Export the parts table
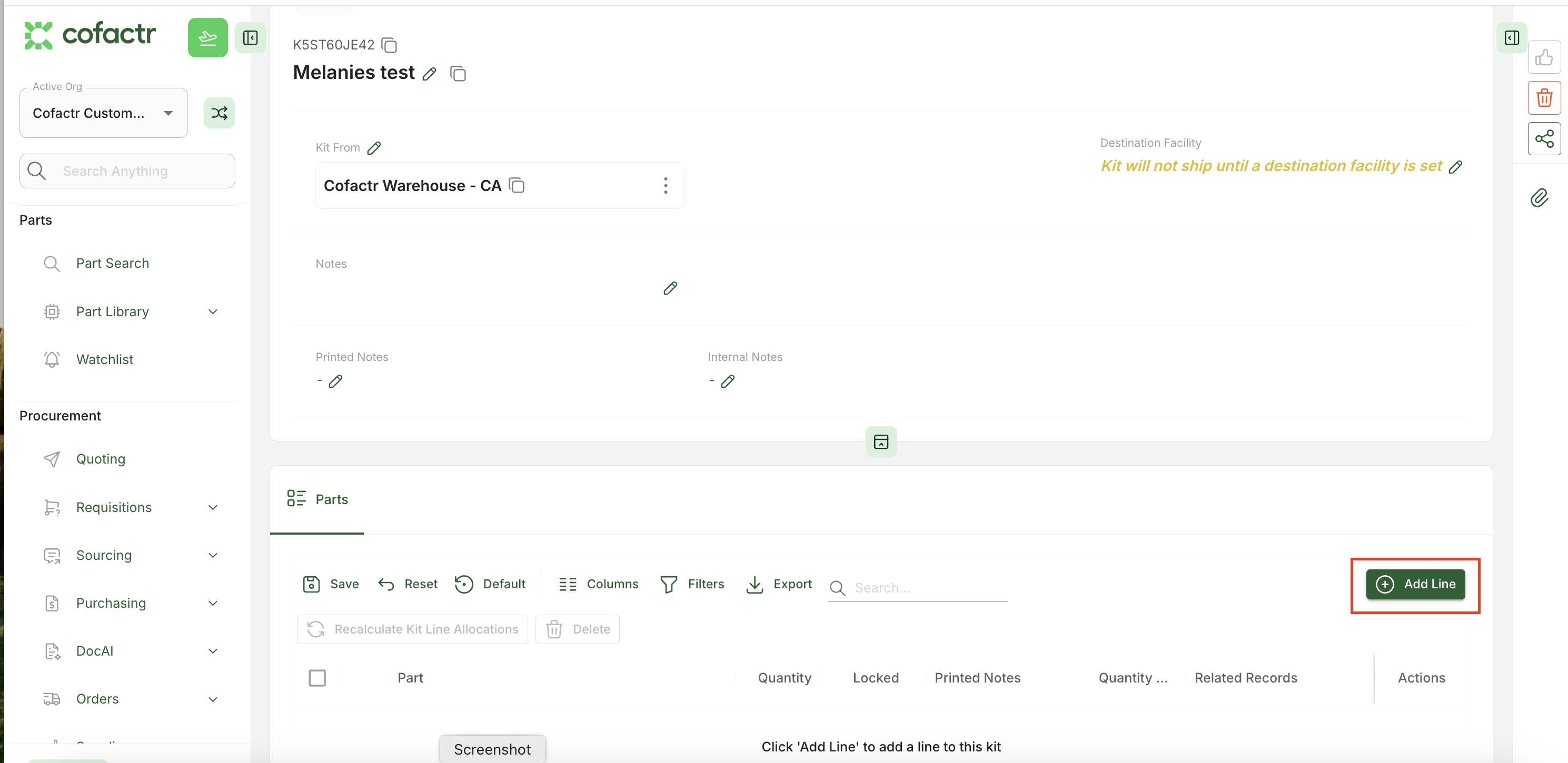This screenshot has height=763, width=1568. [779, 585]
